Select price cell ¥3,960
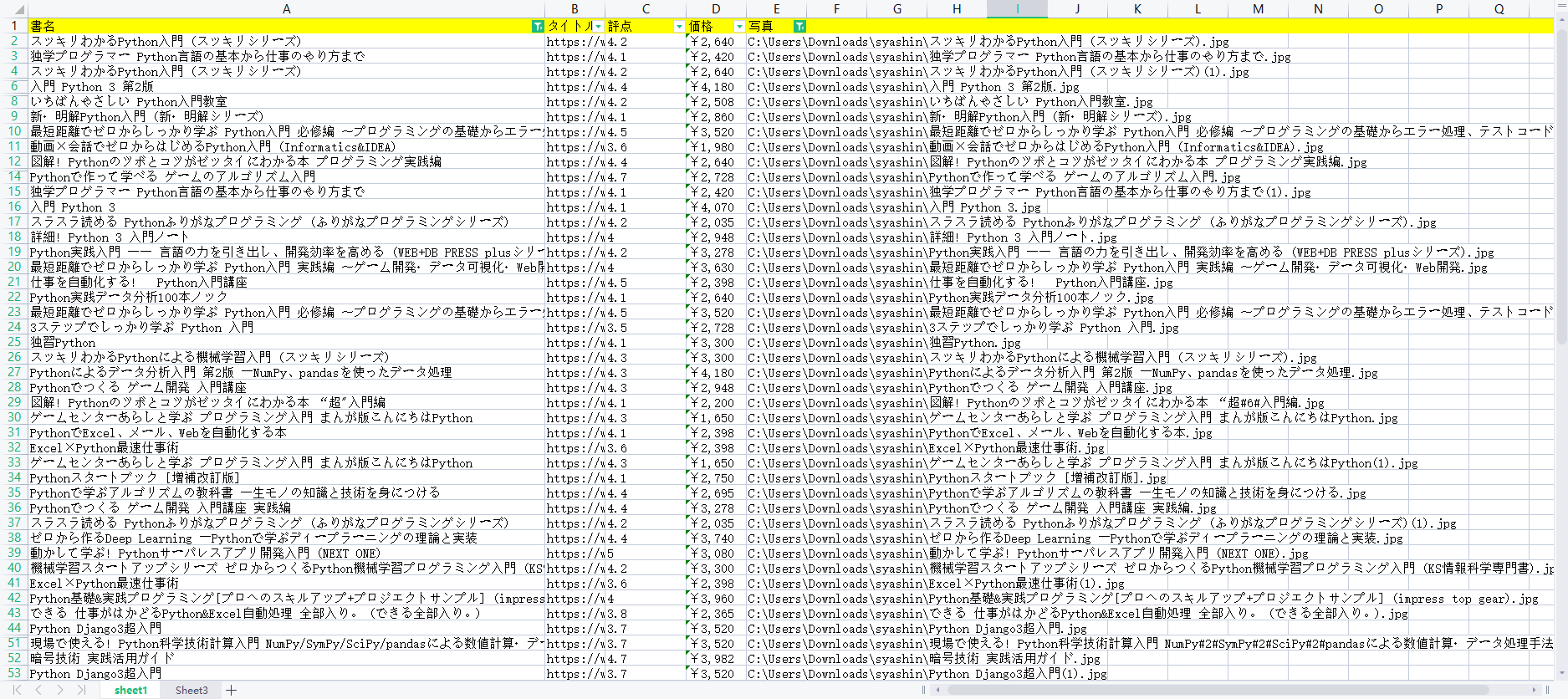Screen dimensions: 1568x699 pos(716,598)
